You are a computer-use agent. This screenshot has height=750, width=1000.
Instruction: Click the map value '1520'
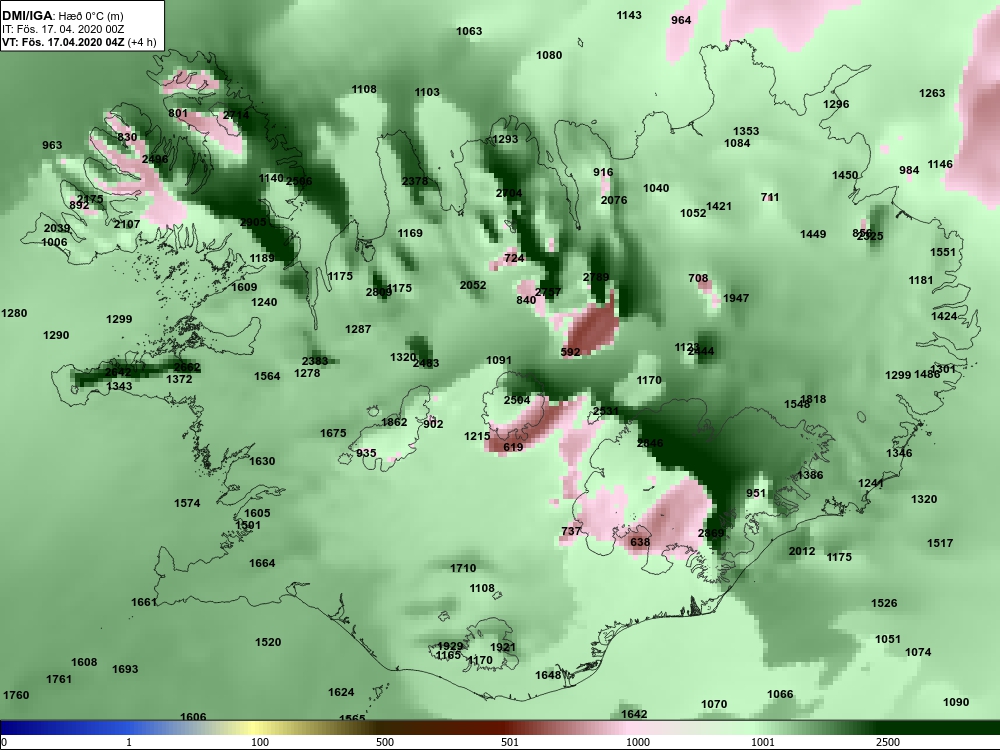click(x=268, y=643)
